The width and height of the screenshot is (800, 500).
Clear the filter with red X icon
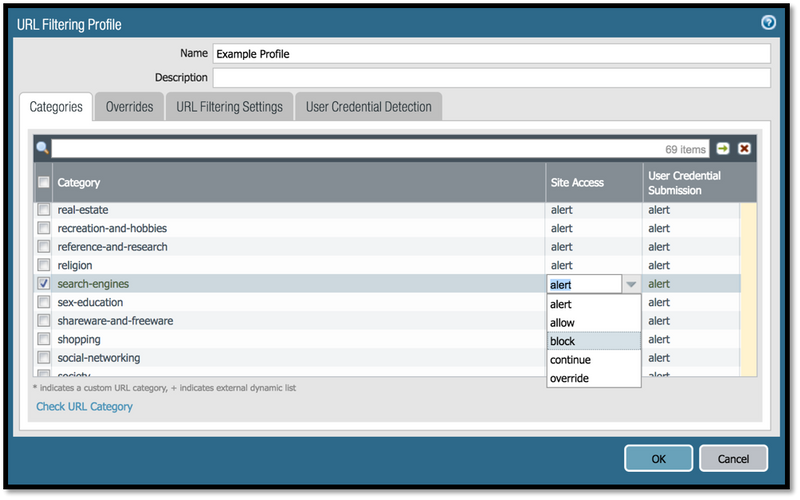(744, 148)
